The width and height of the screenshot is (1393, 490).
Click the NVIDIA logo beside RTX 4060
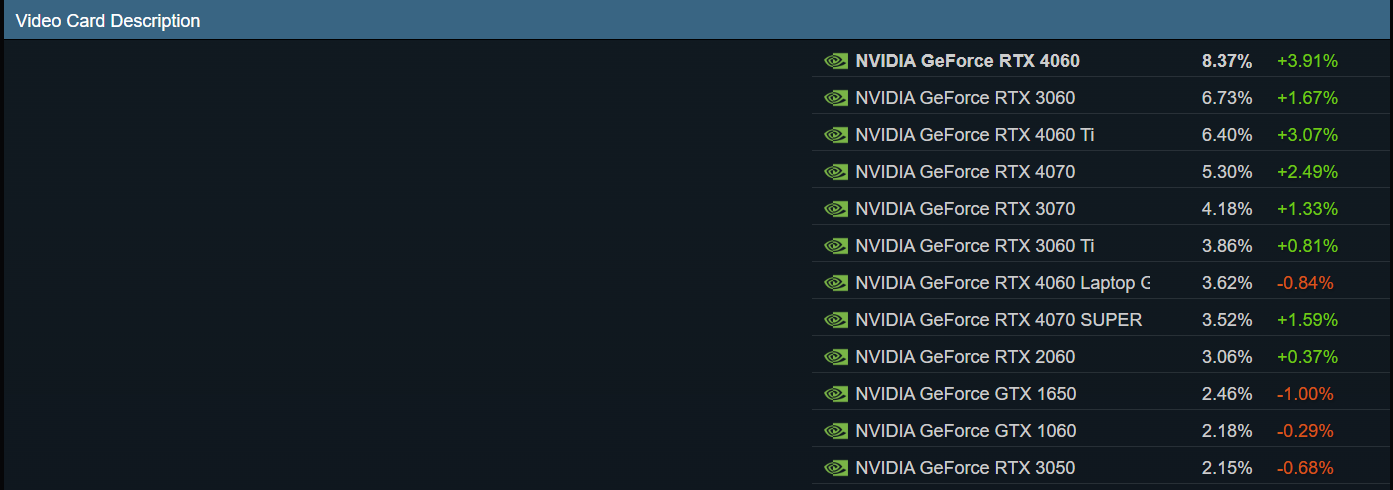[x=836, y=61]
